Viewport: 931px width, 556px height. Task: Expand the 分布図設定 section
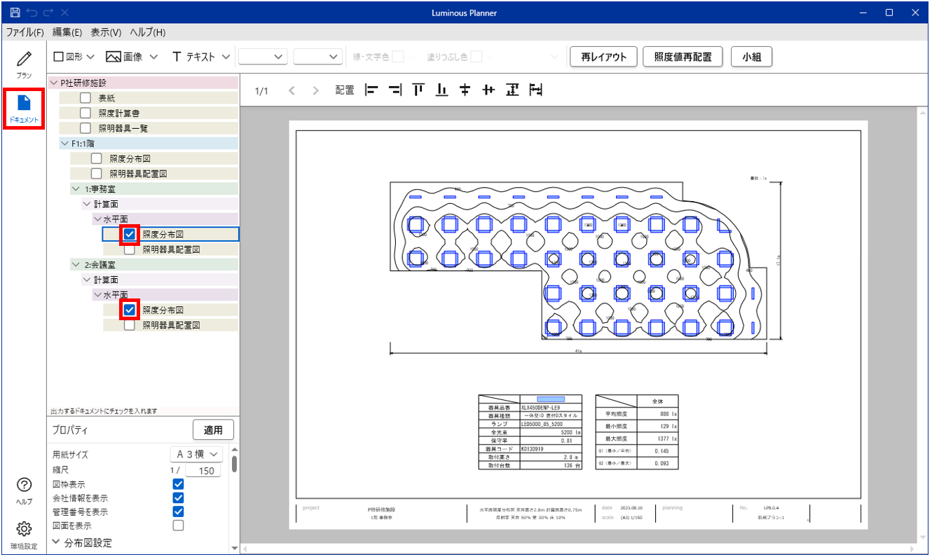point(57,543)
